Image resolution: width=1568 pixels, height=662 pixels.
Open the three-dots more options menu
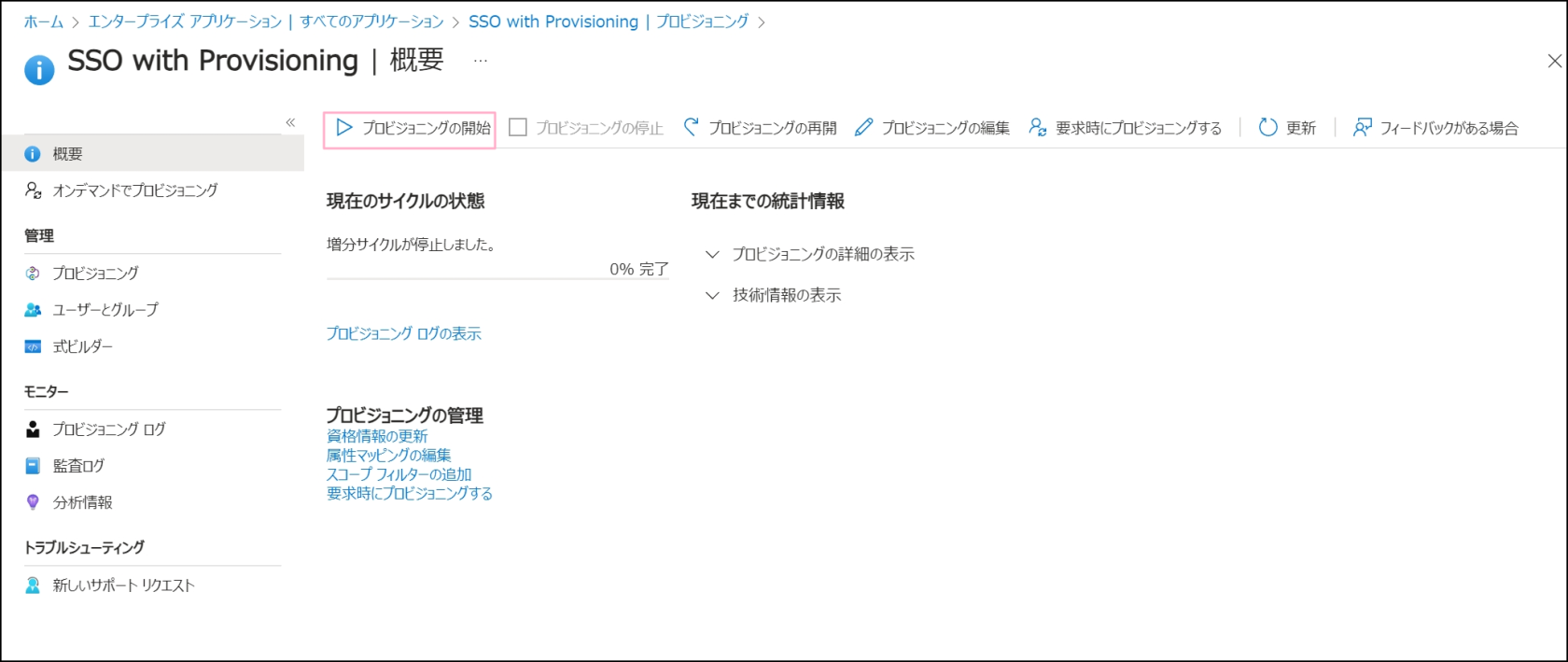pos(480,61)
